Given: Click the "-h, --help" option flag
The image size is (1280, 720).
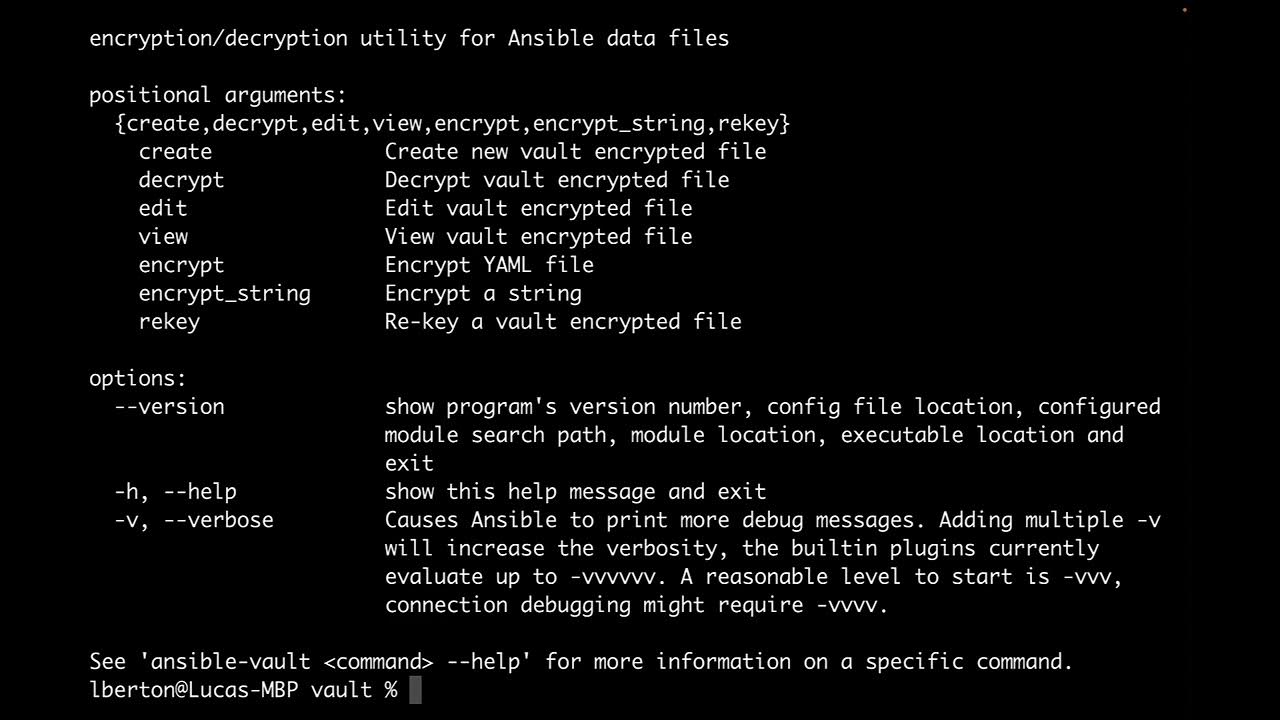Looking at the screenshot, I should [175, 492].
